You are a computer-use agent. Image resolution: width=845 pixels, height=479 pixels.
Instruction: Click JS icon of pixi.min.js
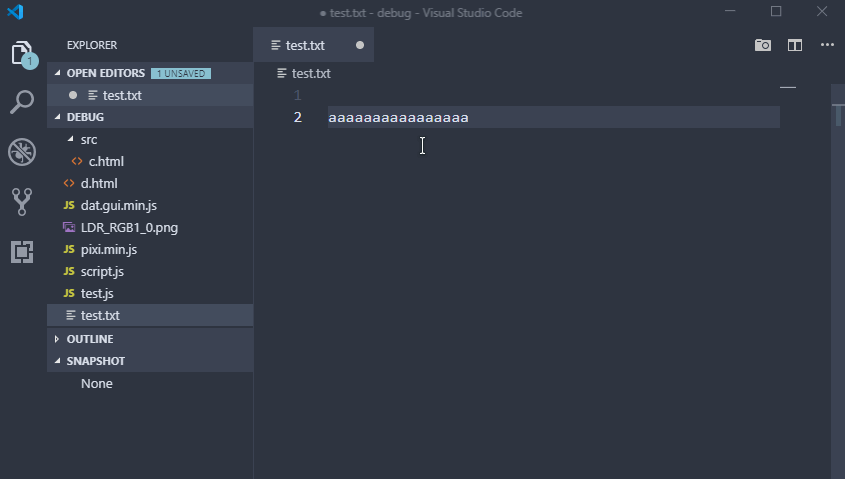click(69, 249)
